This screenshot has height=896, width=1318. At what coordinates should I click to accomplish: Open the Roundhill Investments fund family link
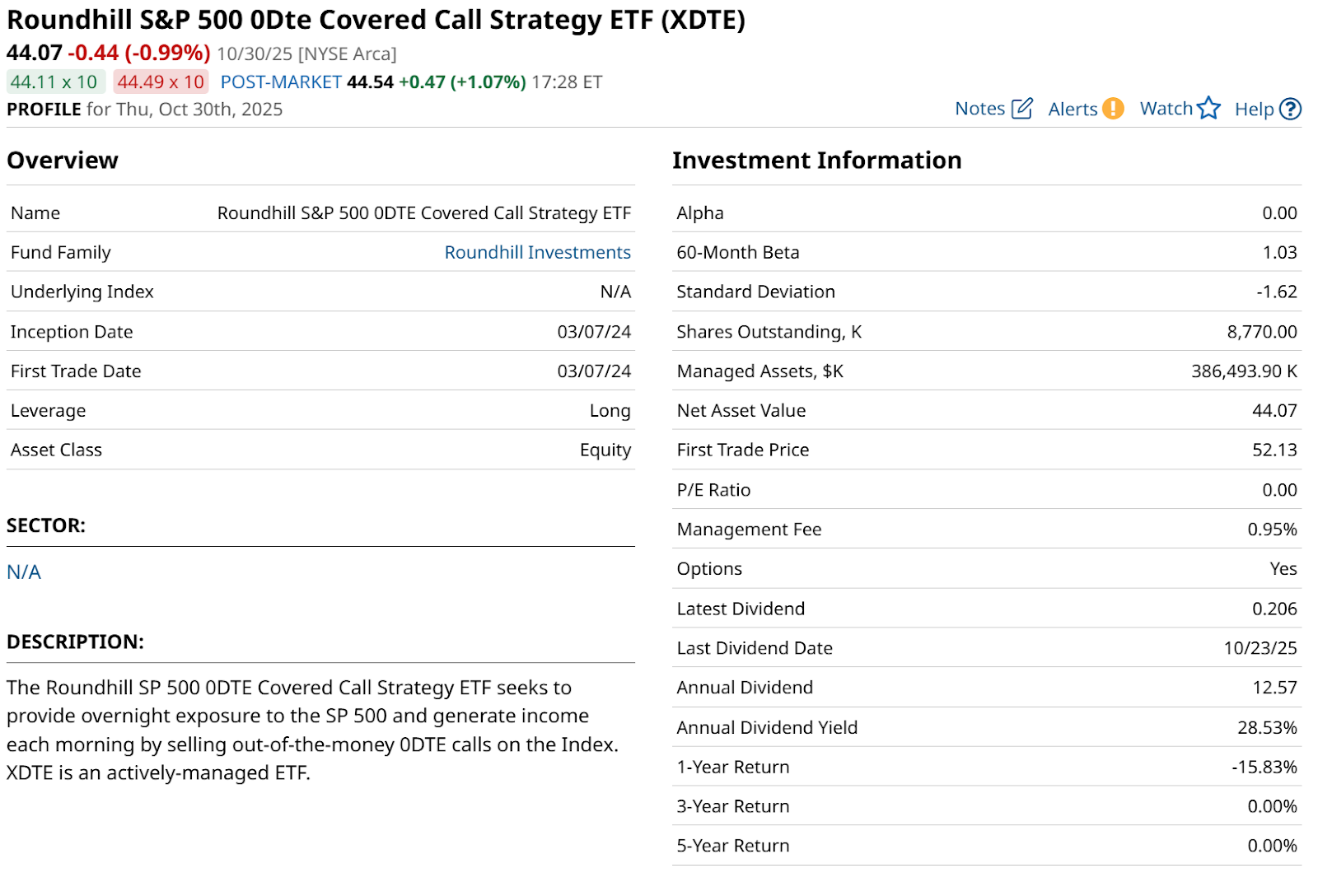point(537,252)
